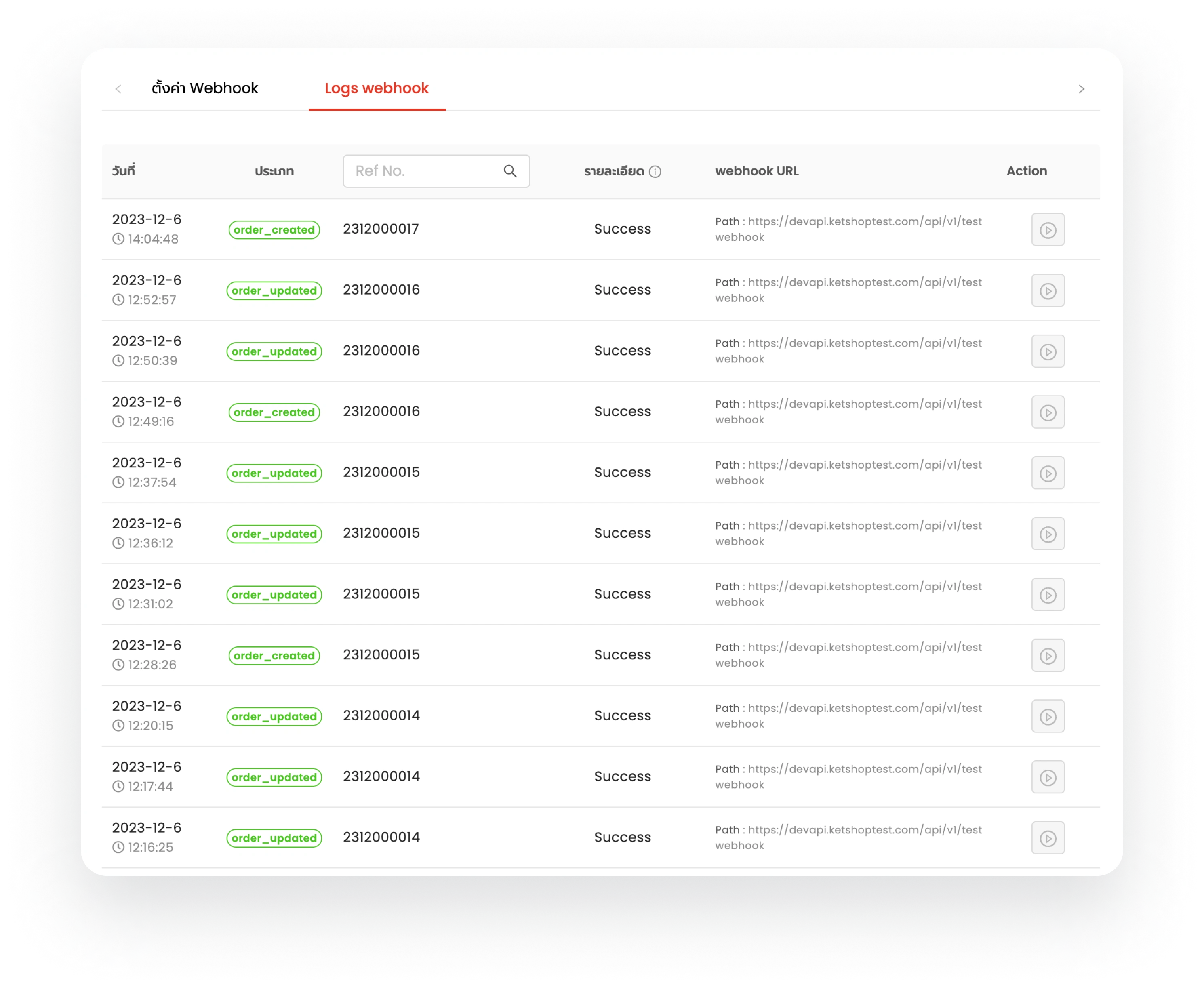Click order_created tag in 12:28:26 row
This screenshot has width=1204, height=989.
274,656
